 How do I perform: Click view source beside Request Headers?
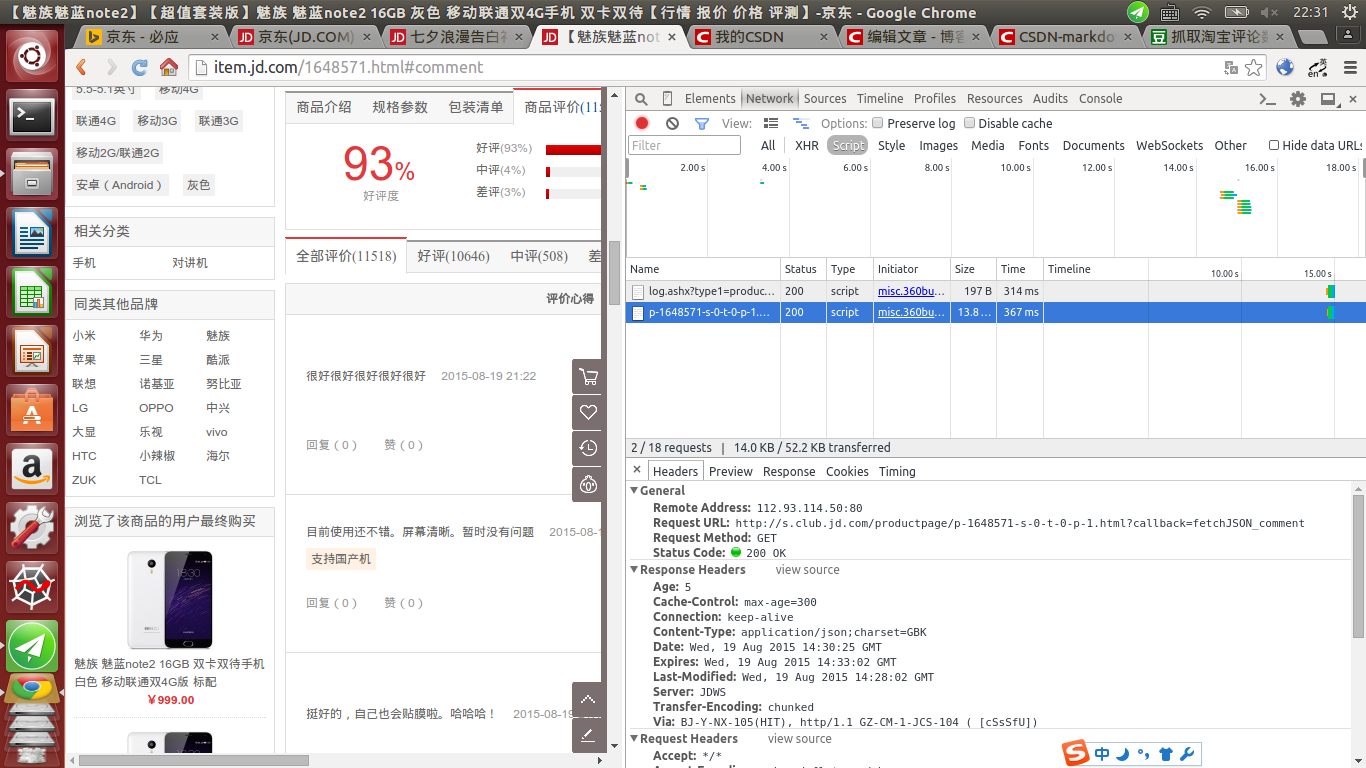pos(799,739)
